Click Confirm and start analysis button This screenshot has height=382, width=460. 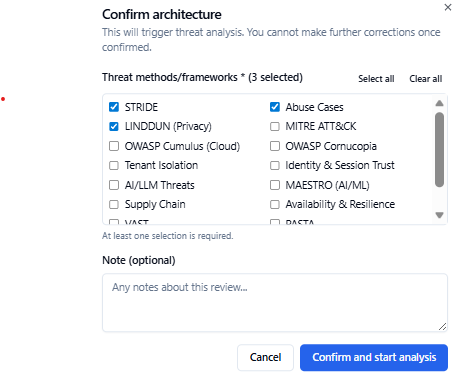[x=374, y=357]
